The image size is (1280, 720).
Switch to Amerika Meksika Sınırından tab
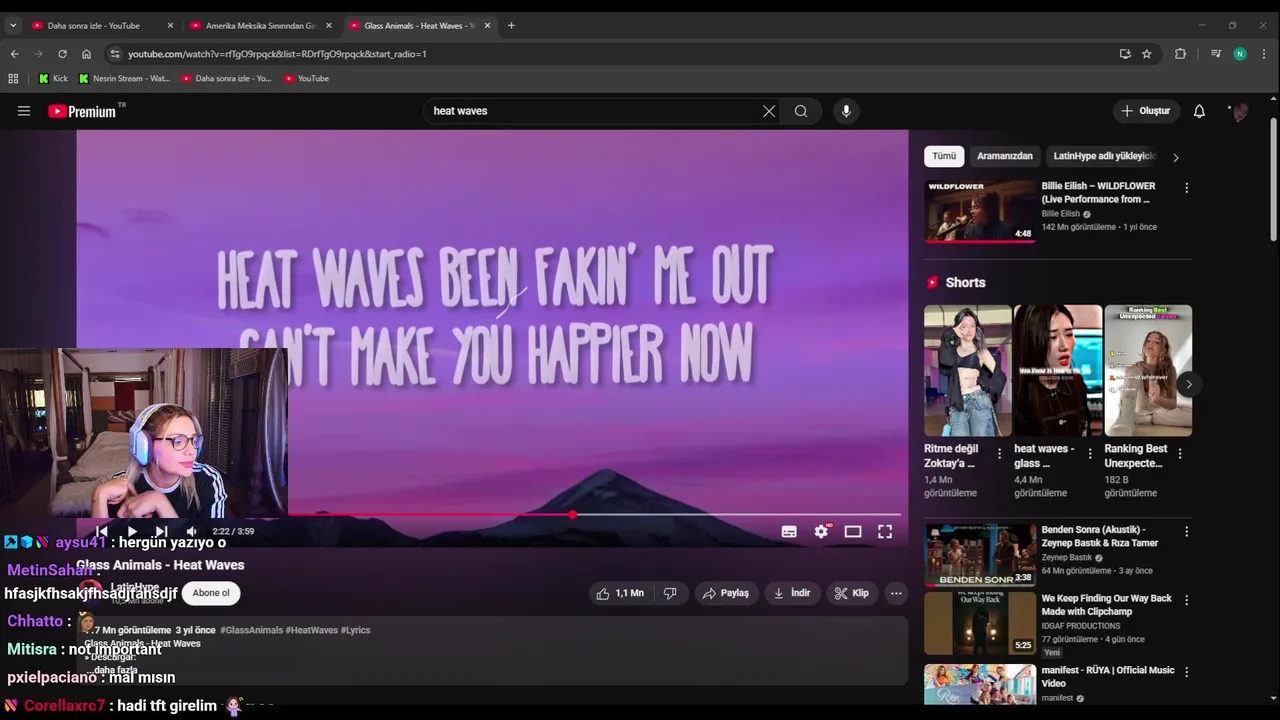click(261, 25)
